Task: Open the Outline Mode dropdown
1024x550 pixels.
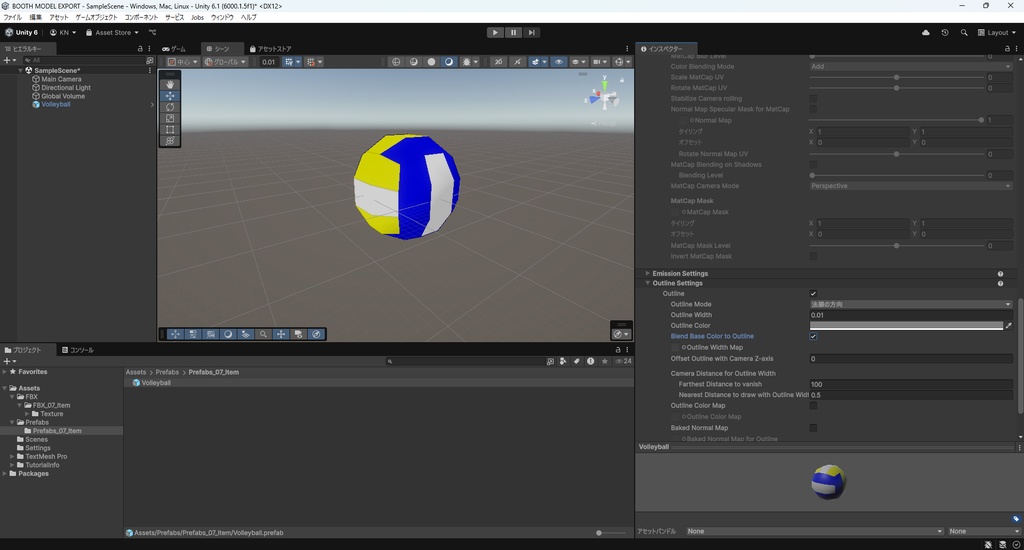Action: click(911, 304)
